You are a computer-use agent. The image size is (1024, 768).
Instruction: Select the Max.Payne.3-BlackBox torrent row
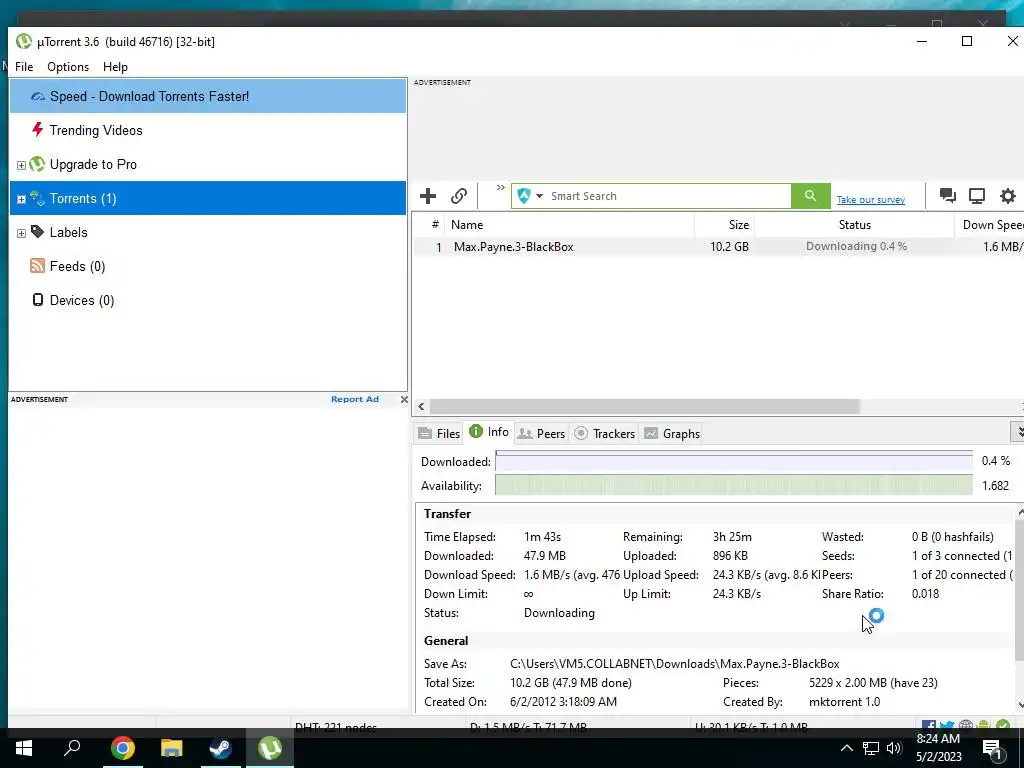718,247
